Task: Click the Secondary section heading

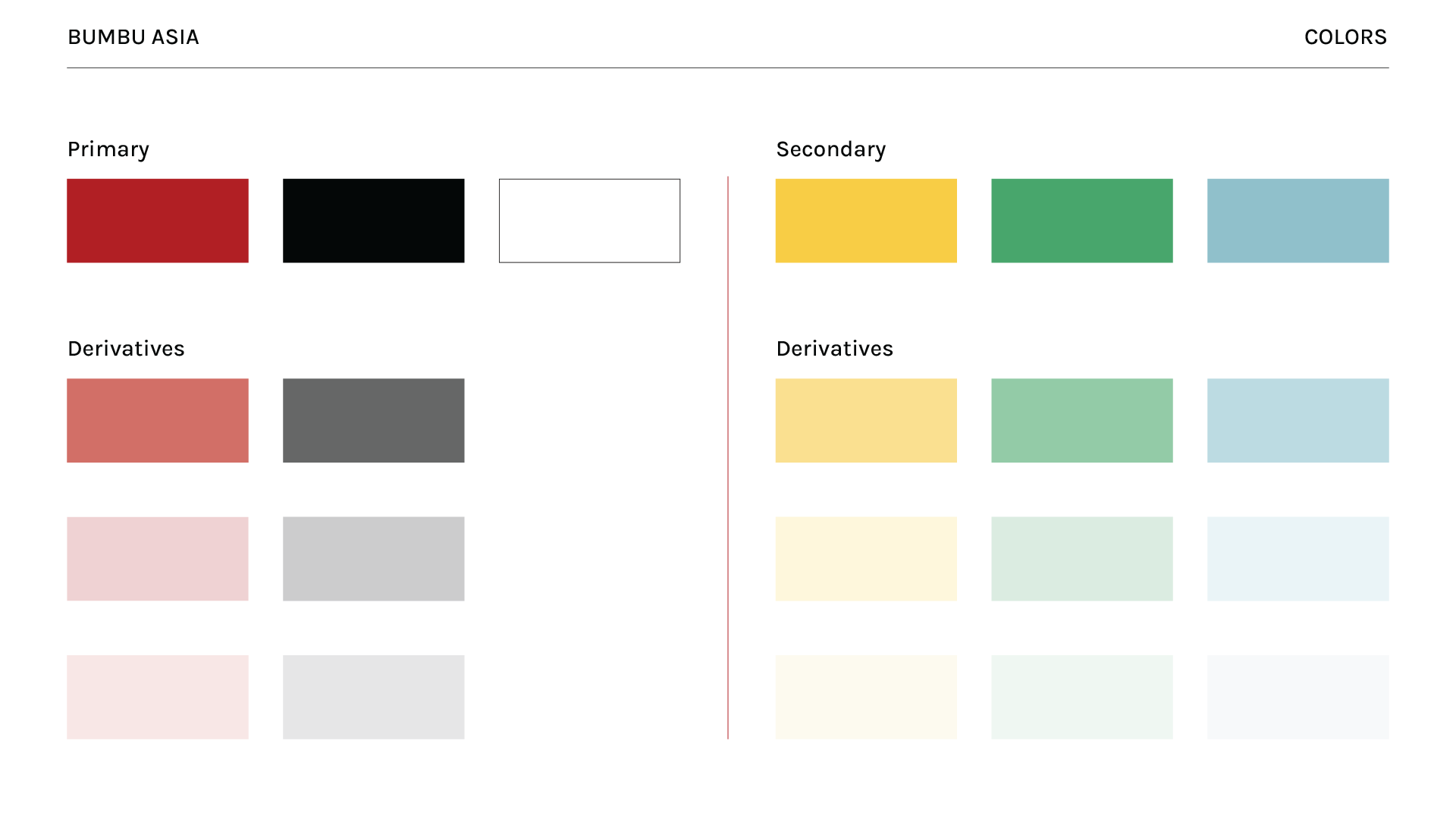Action: click(830, 149)
